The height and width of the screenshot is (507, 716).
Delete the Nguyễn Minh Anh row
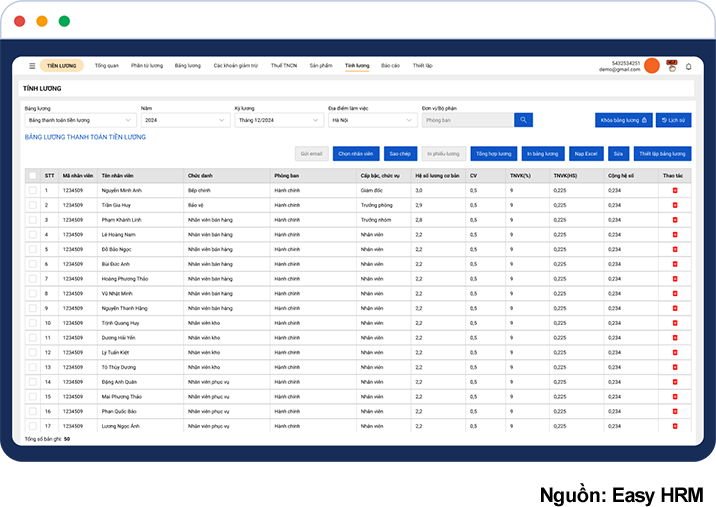coord(675,190)
